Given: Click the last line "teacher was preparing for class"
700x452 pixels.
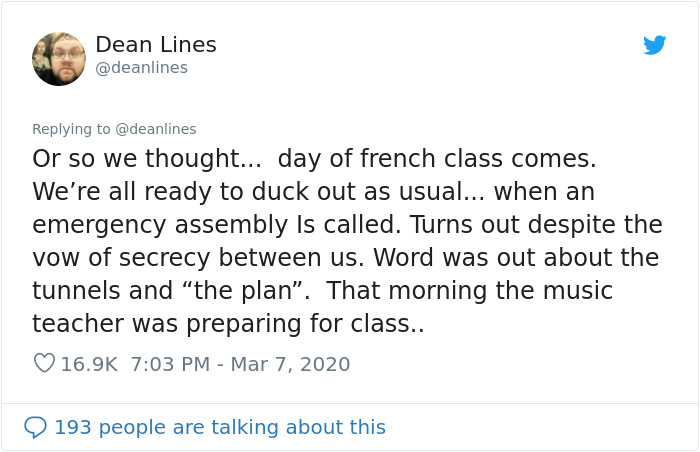Looking at the screenshot, I should pyautogui.click(x=228, y=324).
